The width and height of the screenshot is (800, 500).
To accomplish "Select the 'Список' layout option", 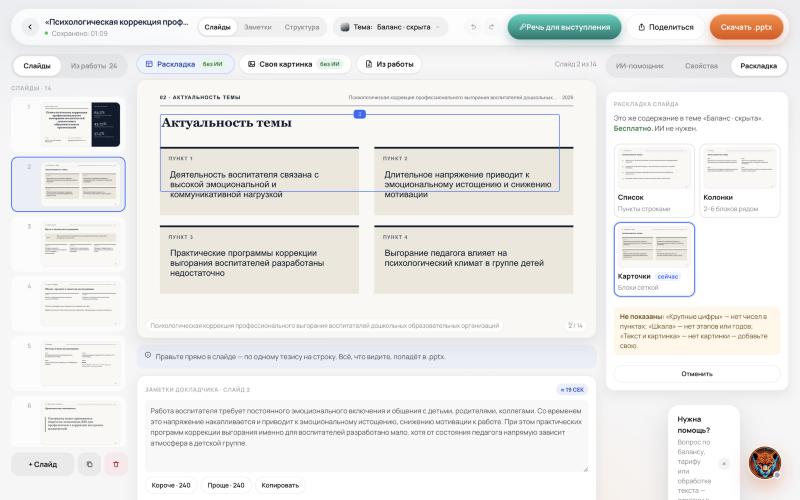I will (654, 181).
